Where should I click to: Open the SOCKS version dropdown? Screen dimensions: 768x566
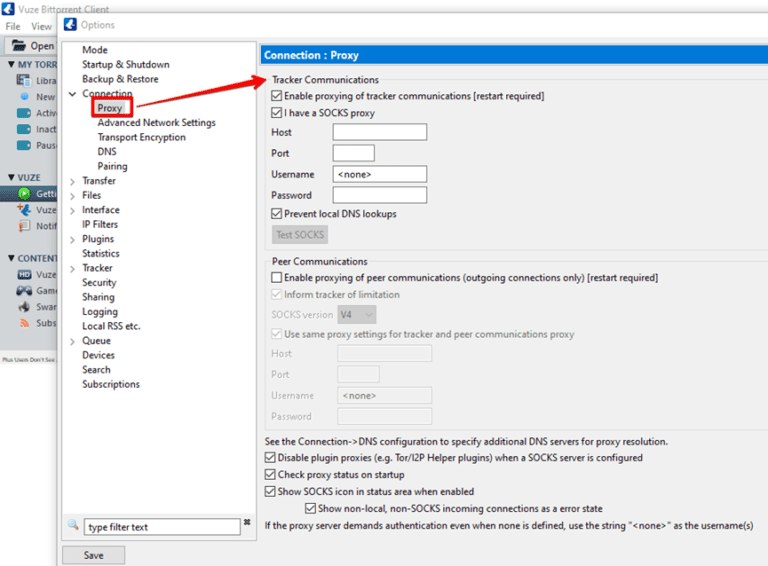[356, 314]
